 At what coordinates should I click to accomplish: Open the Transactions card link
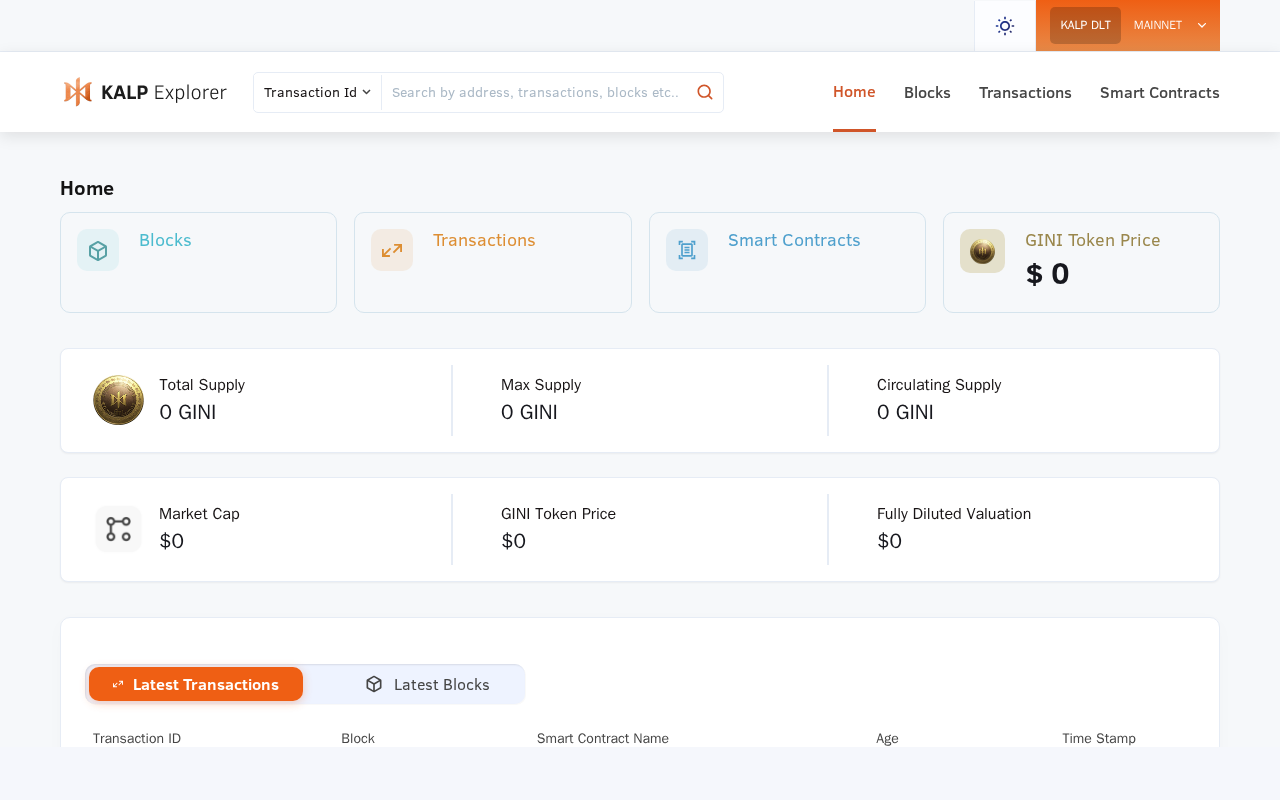pos(484,240)
